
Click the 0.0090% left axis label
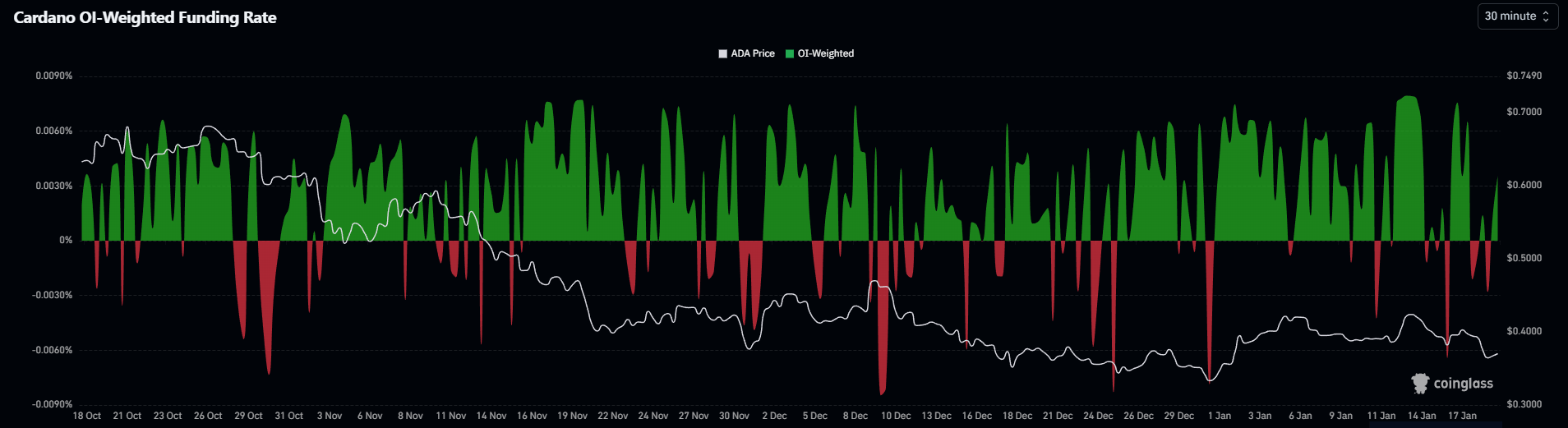[54, 76]
